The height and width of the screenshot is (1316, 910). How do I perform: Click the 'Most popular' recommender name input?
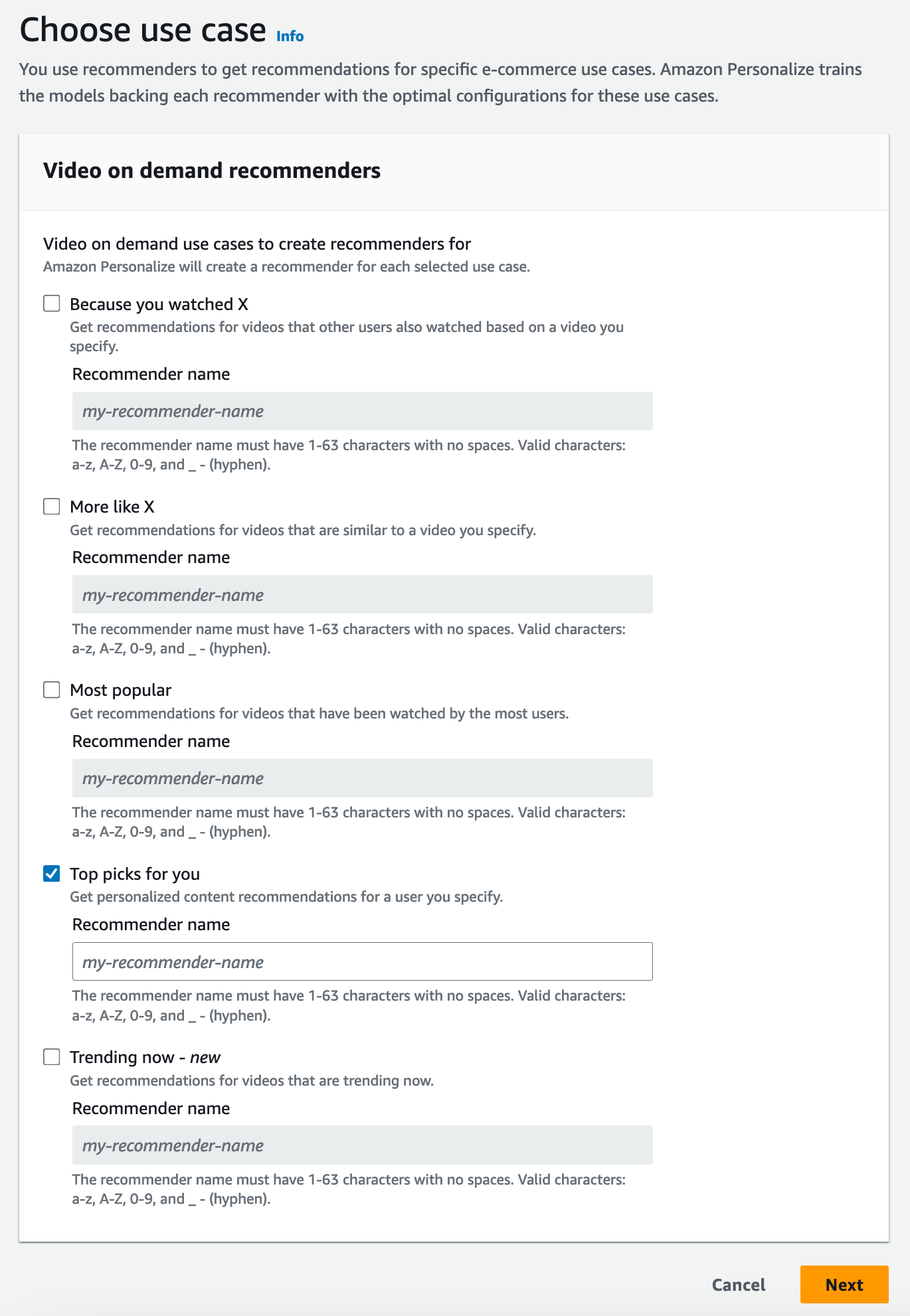(362, 778)
